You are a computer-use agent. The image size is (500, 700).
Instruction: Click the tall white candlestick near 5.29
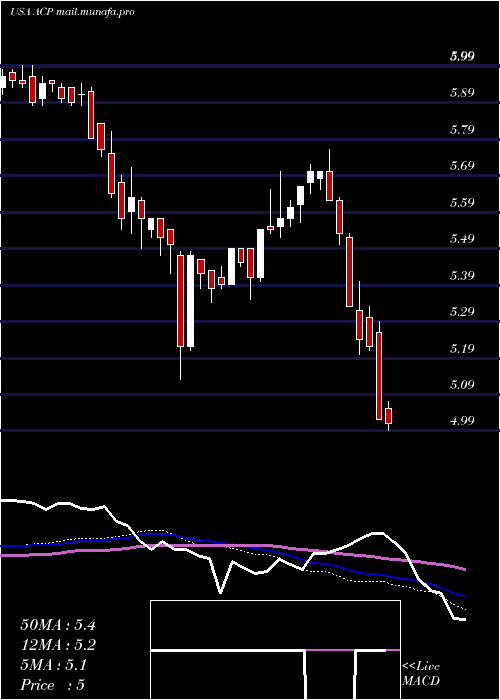pos(191,300)
